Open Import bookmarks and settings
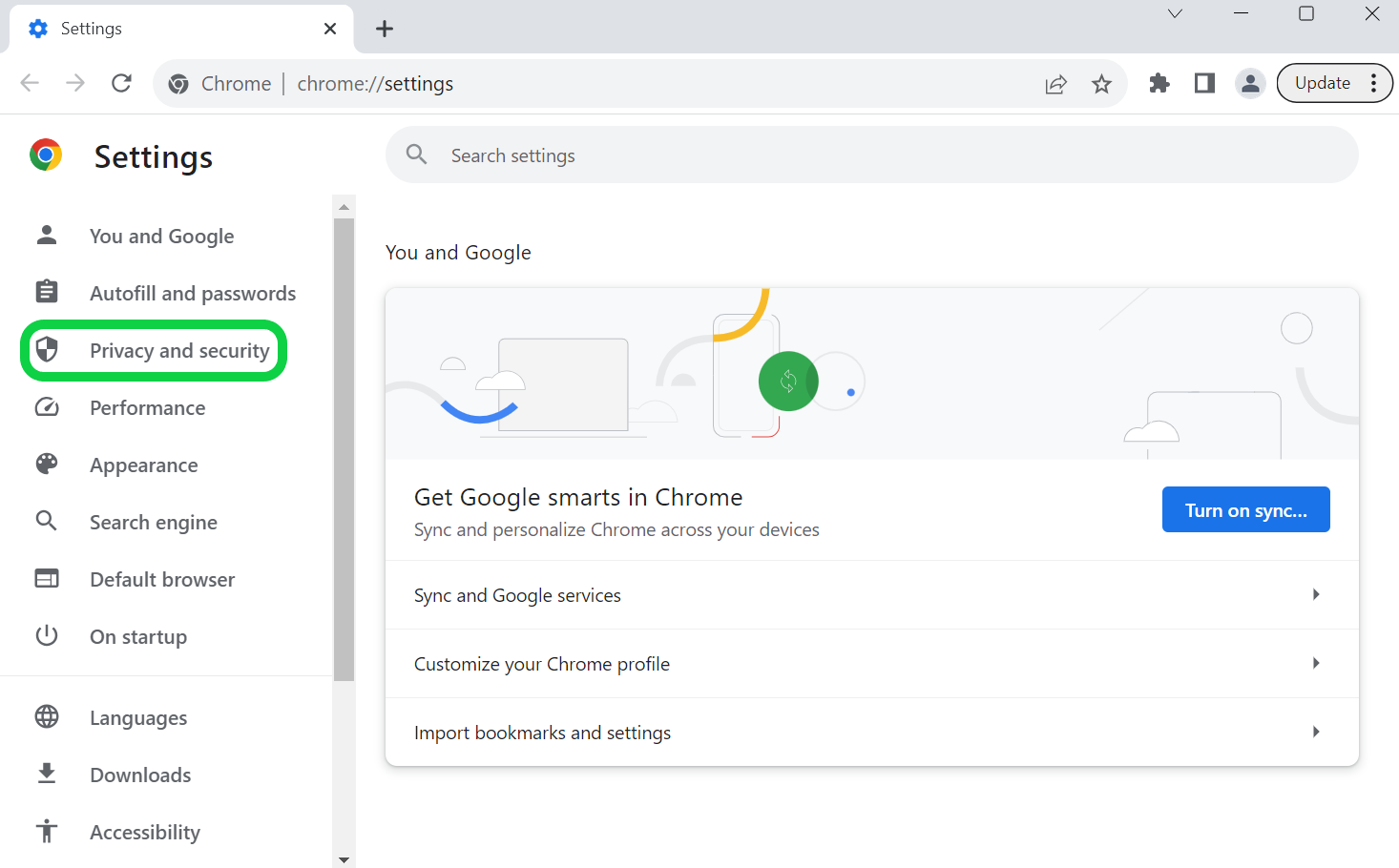Viewport: 1399px width, 868px height. pyautogui.click(x=871, y=732)
